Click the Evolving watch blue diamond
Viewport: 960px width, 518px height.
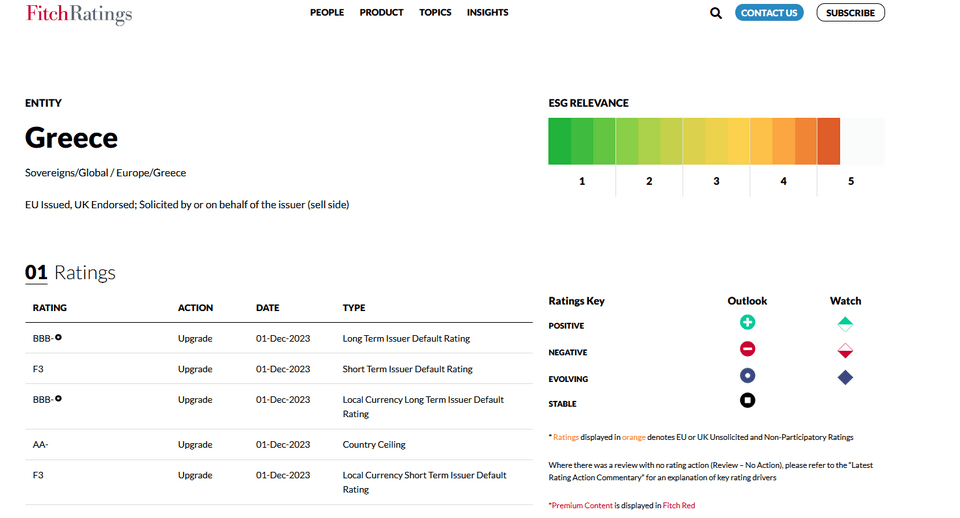pyautogui.click(x=845, y=377)
